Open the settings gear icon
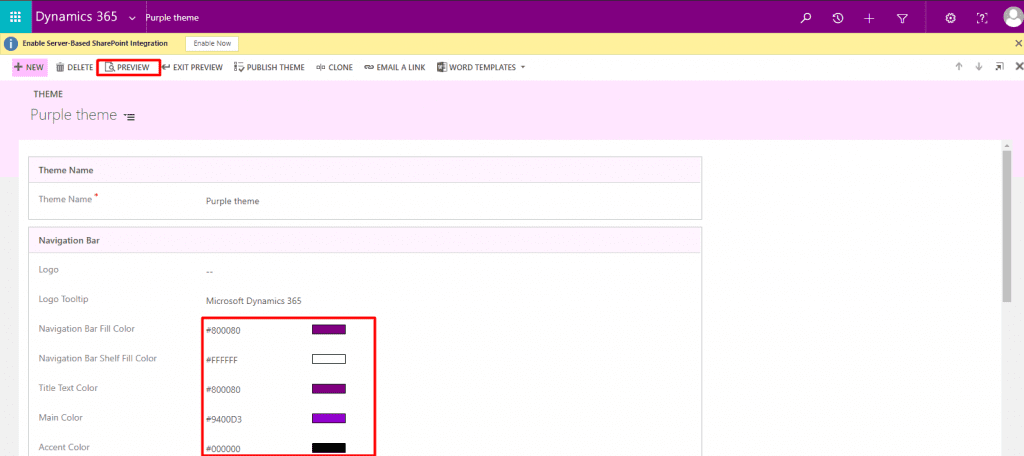 951,18
